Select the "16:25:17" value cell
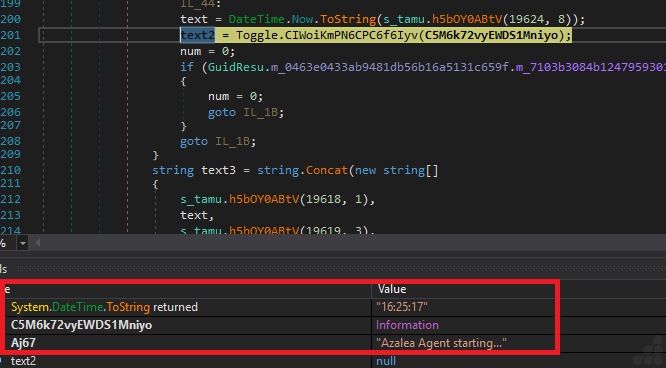Screen dimensions: 666x368 [x=402, y=307]
